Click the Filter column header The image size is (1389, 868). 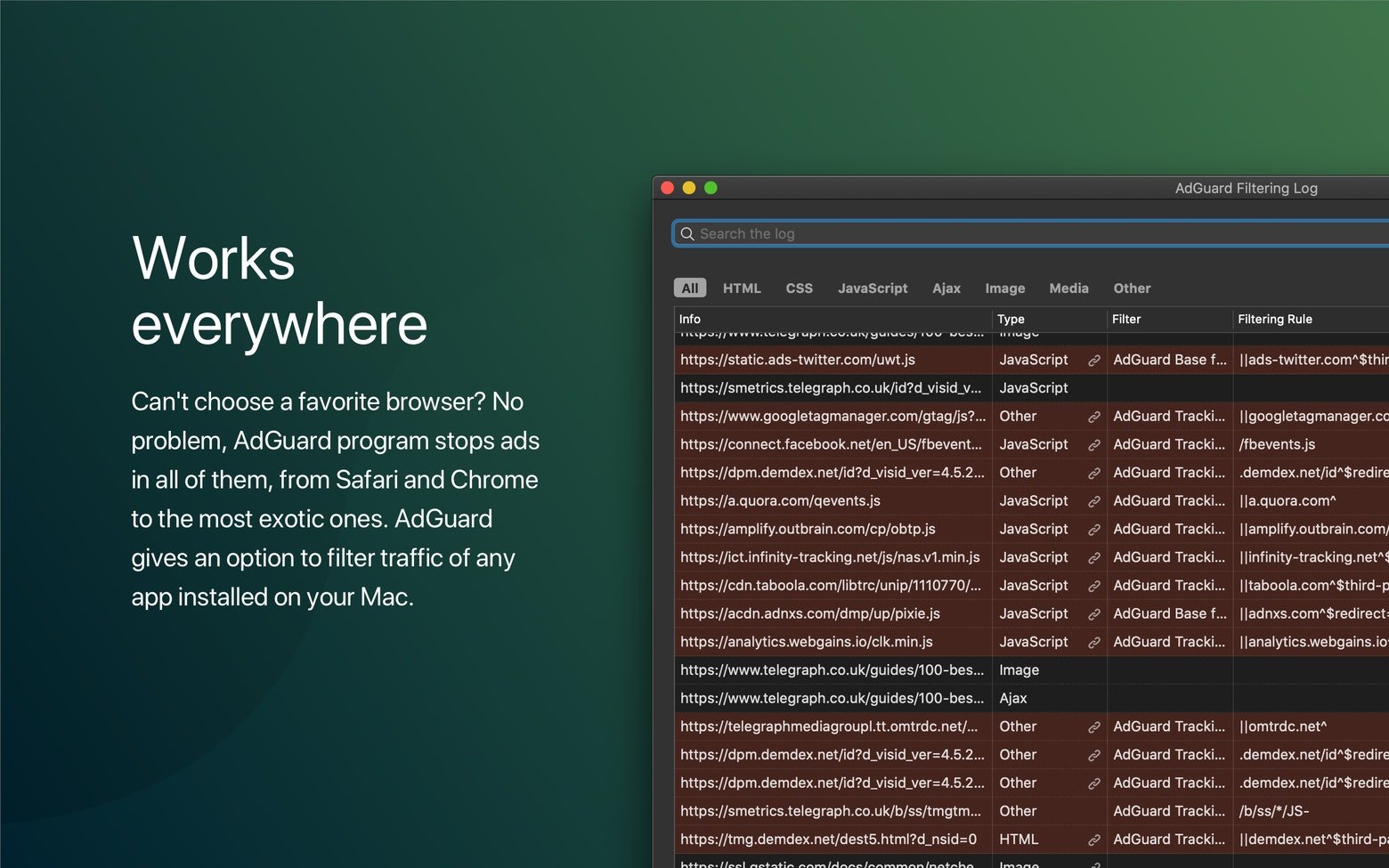pyautogui.click(x=1125, y=320)
